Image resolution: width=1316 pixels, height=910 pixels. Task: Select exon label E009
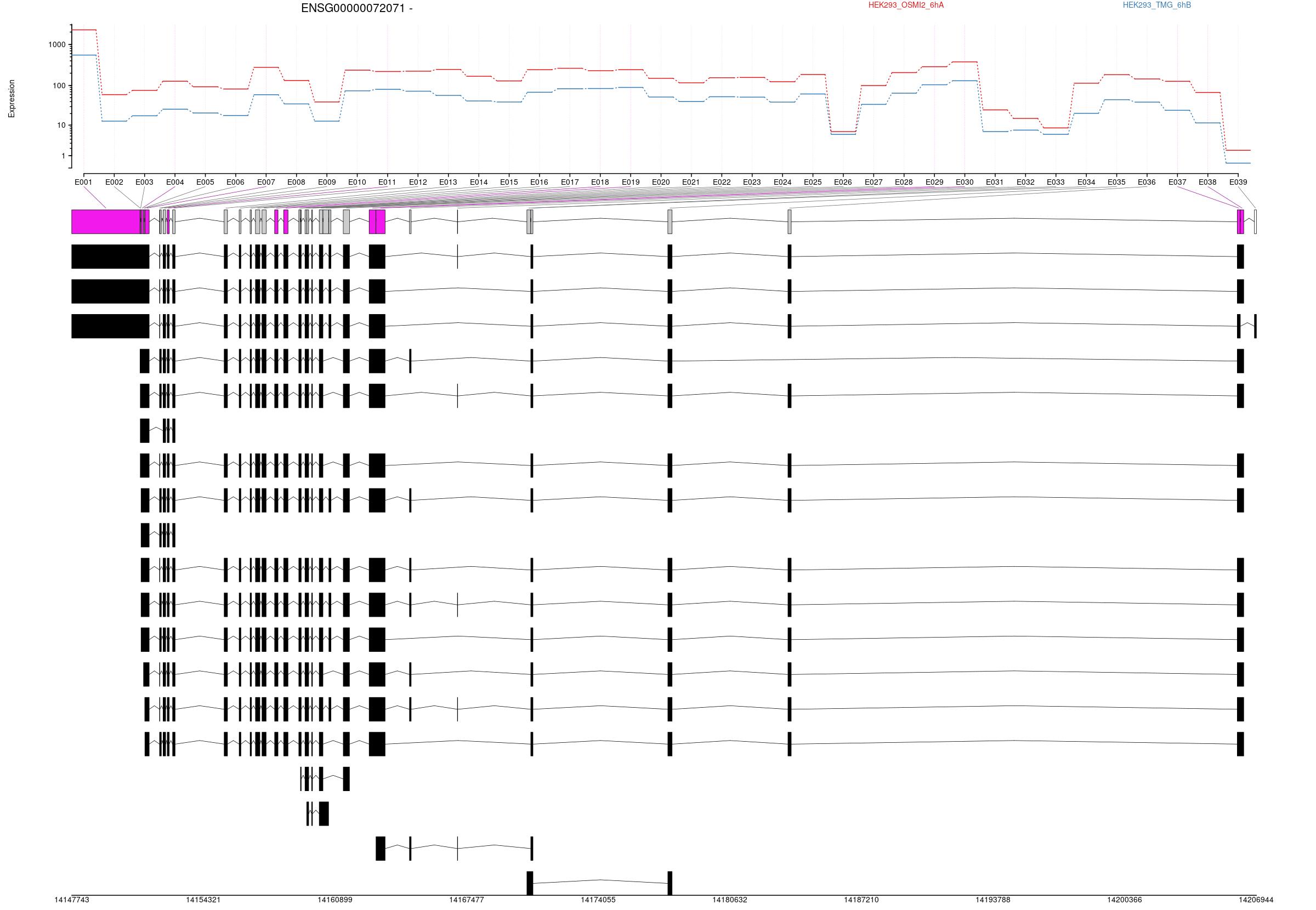pos(327,183)
